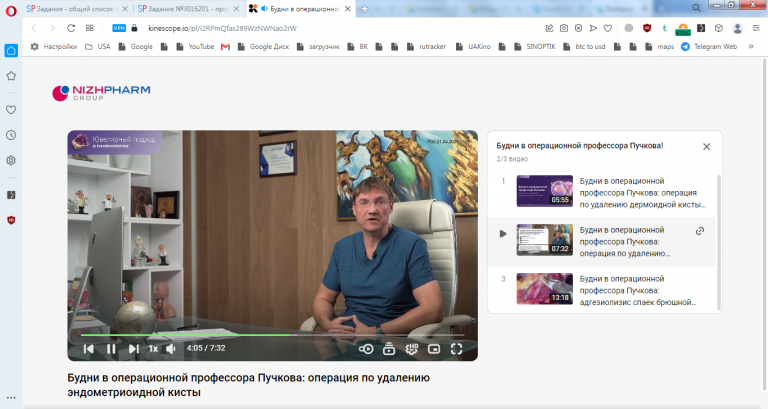Reload the current page
Viewport: 768px width, 409px height.
pos(71,28)
